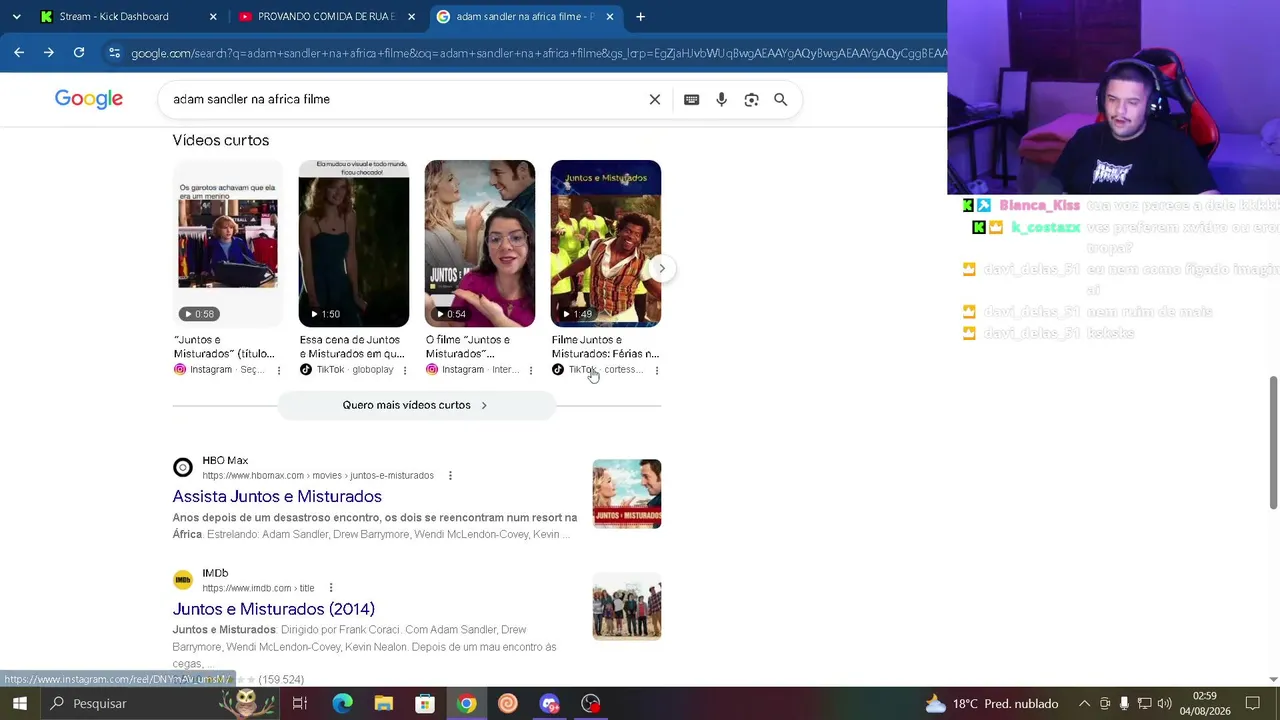This screenshot has width=1280, height=720.
Task: Open Microsoft Store from taskbar
Action: (425, 704)
